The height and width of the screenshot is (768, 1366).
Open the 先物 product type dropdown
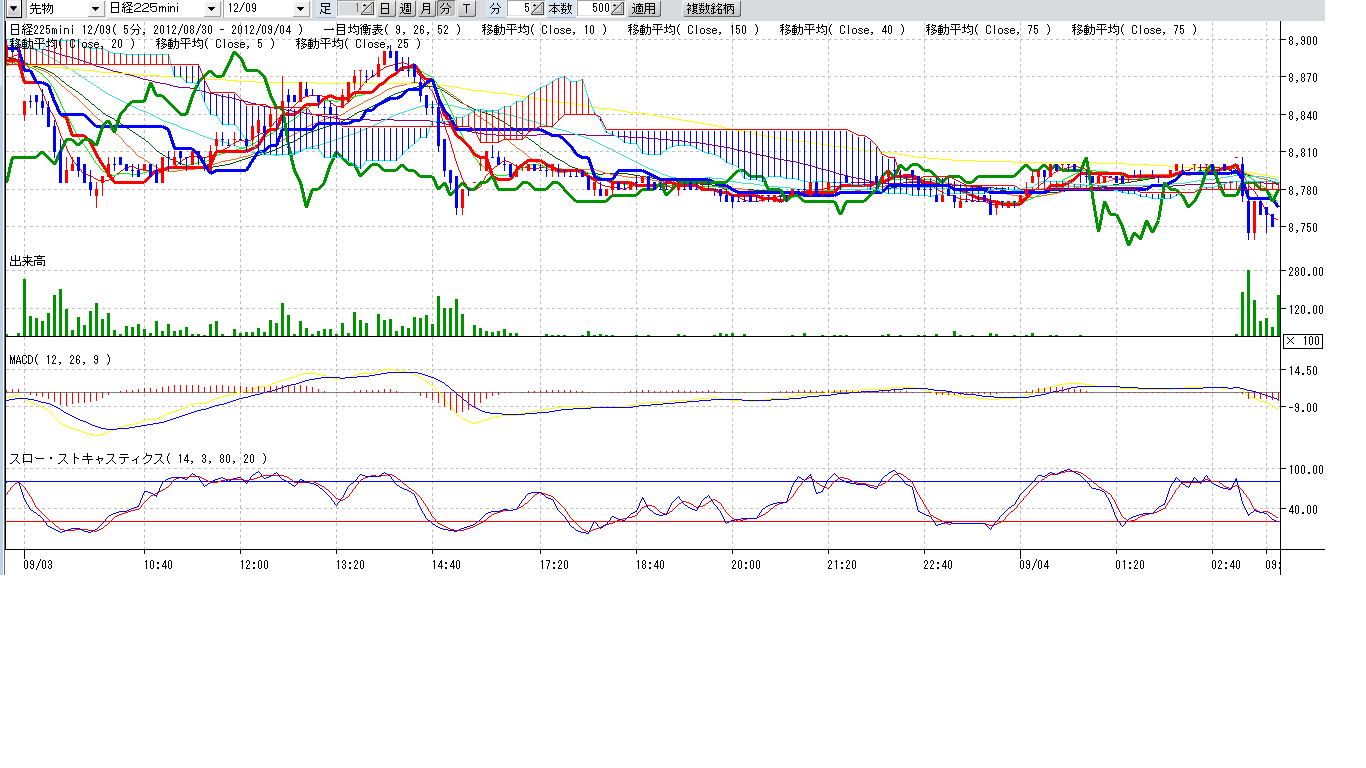tap(95, 8)
